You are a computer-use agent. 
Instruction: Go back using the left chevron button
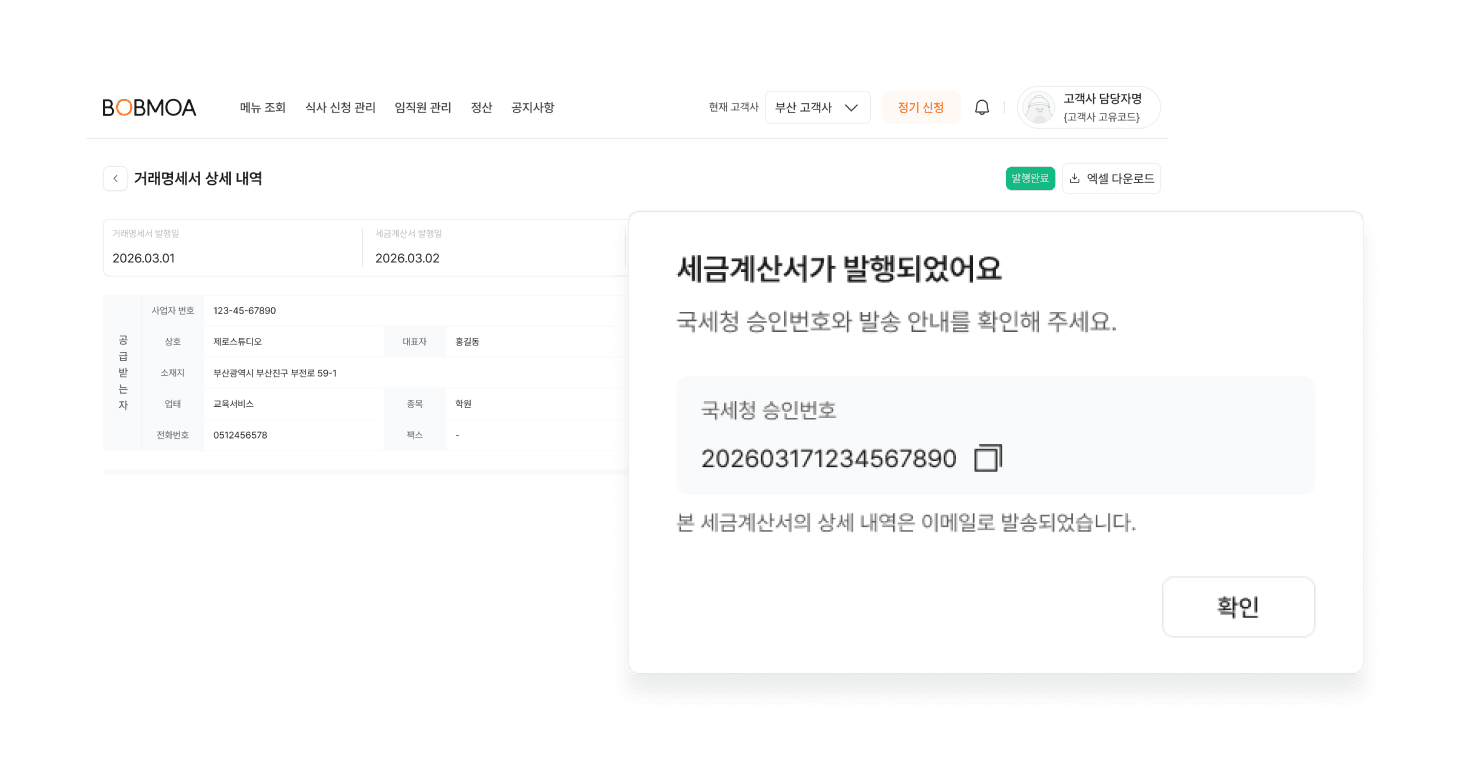(x=115, y=179)
